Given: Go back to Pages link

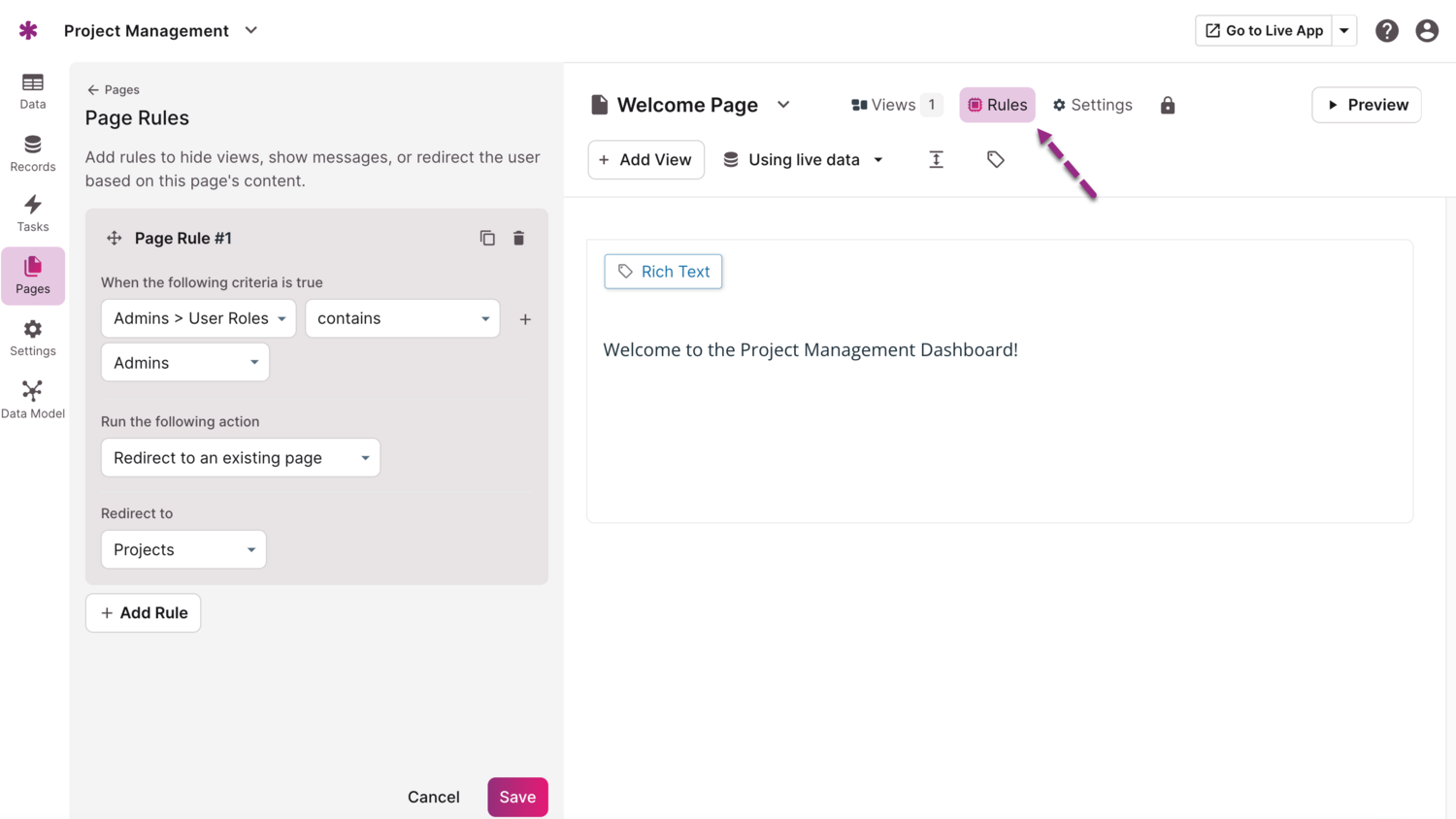Looking at the screenshot, I should click(114, 89).
